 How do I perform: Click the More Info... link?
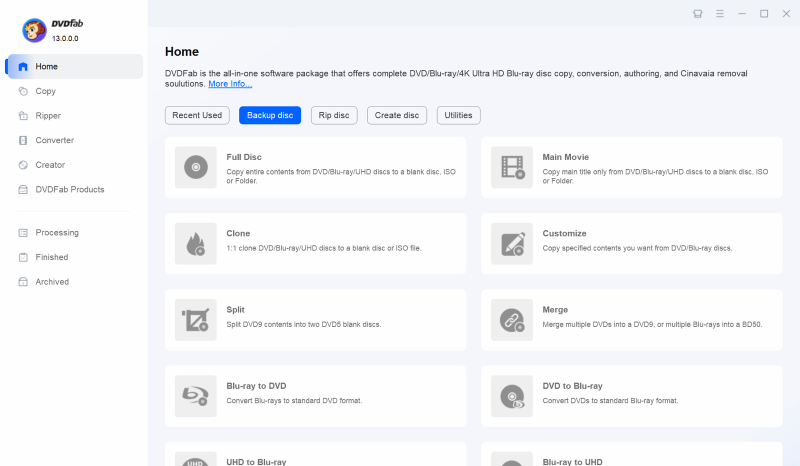pos(230,84)
